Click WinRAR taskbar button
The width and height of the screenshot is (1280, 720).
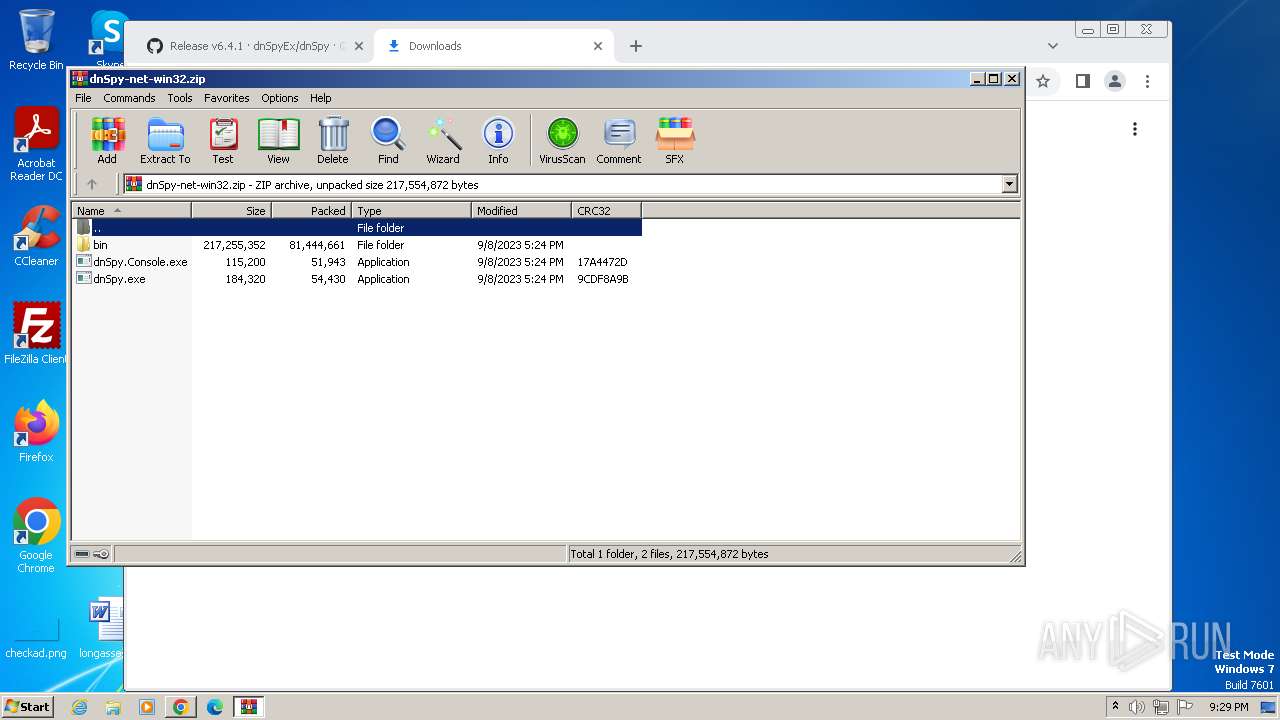(248, 707)
